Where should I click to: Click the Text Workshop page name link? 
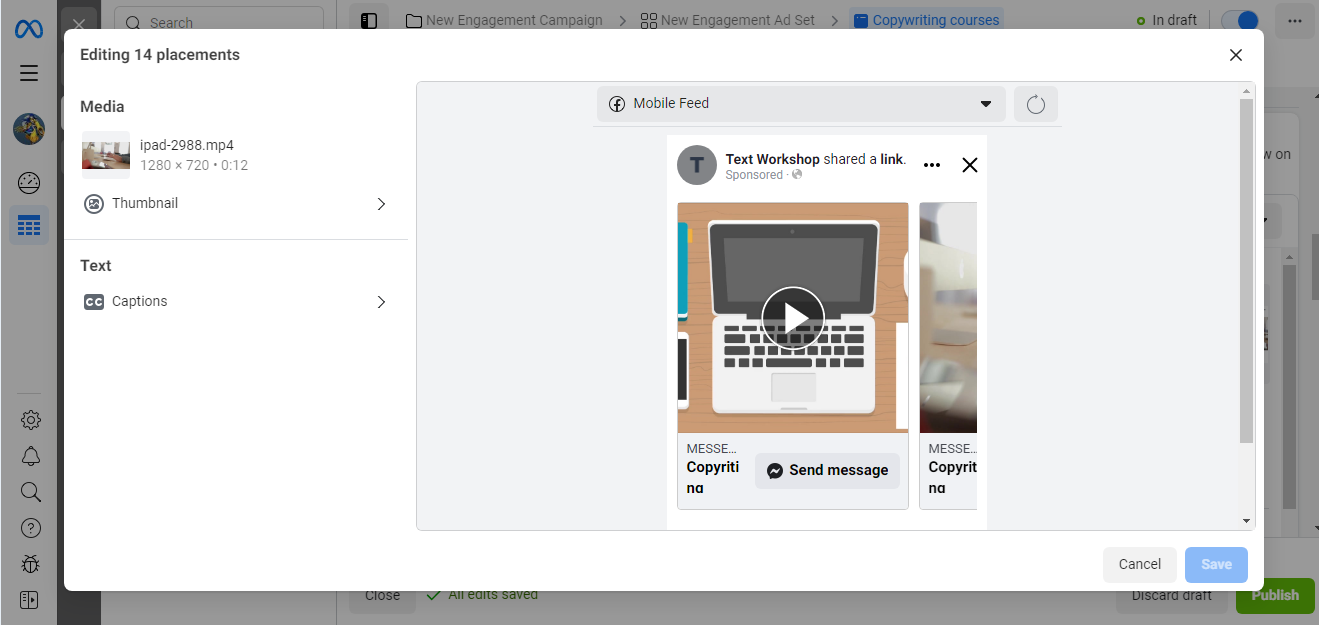772,159
